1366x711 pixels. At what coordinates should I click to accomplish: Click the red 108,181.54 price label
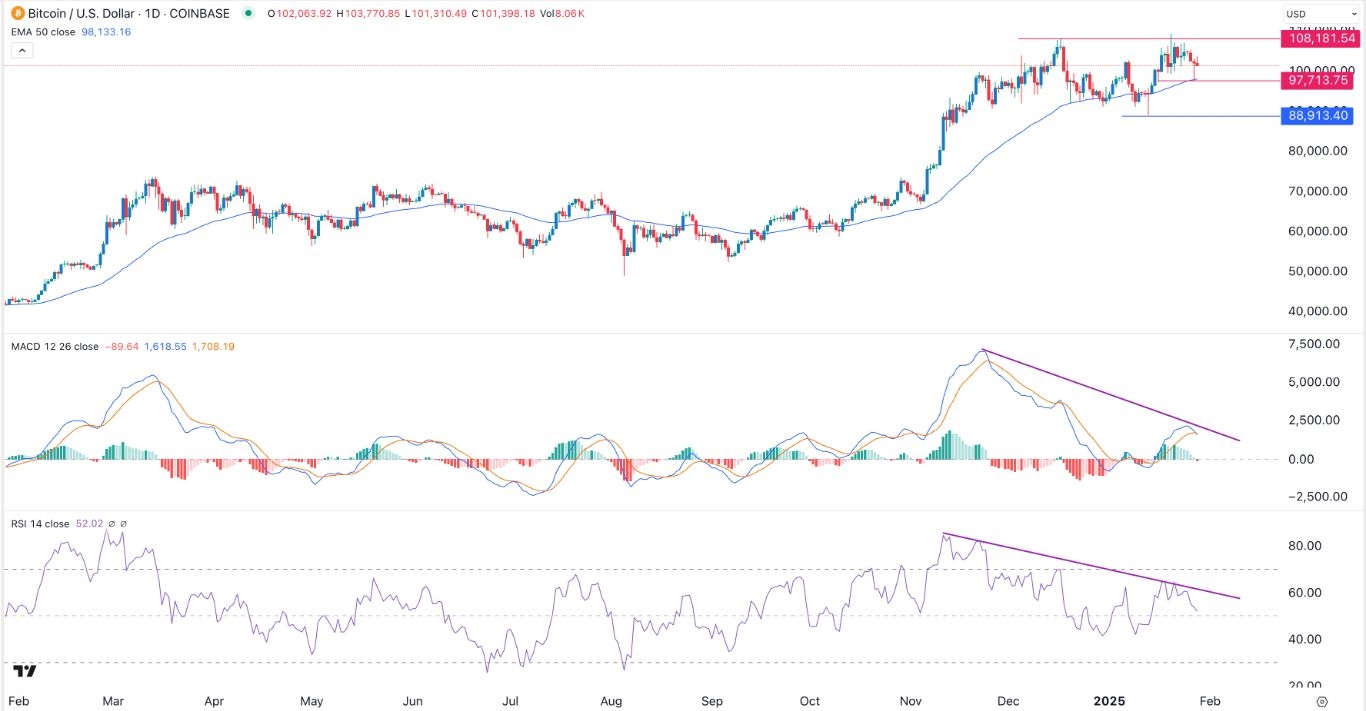(x=1318, y=39)
